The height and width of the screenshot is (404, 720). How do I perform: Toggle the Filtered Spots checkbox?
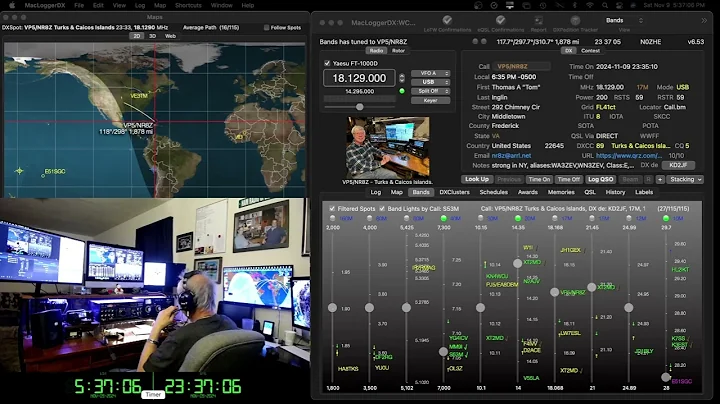tap(332, 208)
